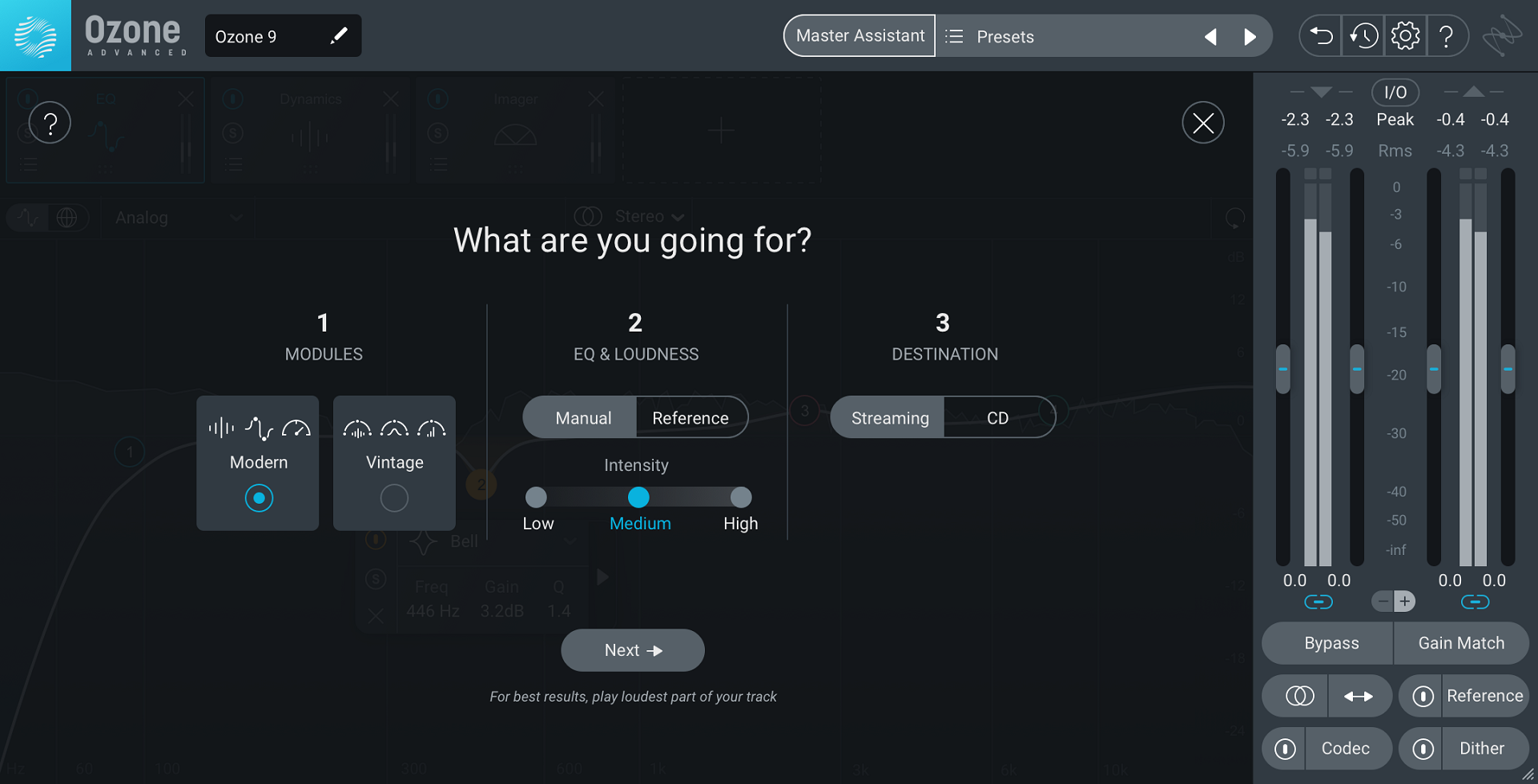Switch EQ & Loudness to Reference
The image size is (1538, 784).
pyautogui.click(x=690, y=418)
